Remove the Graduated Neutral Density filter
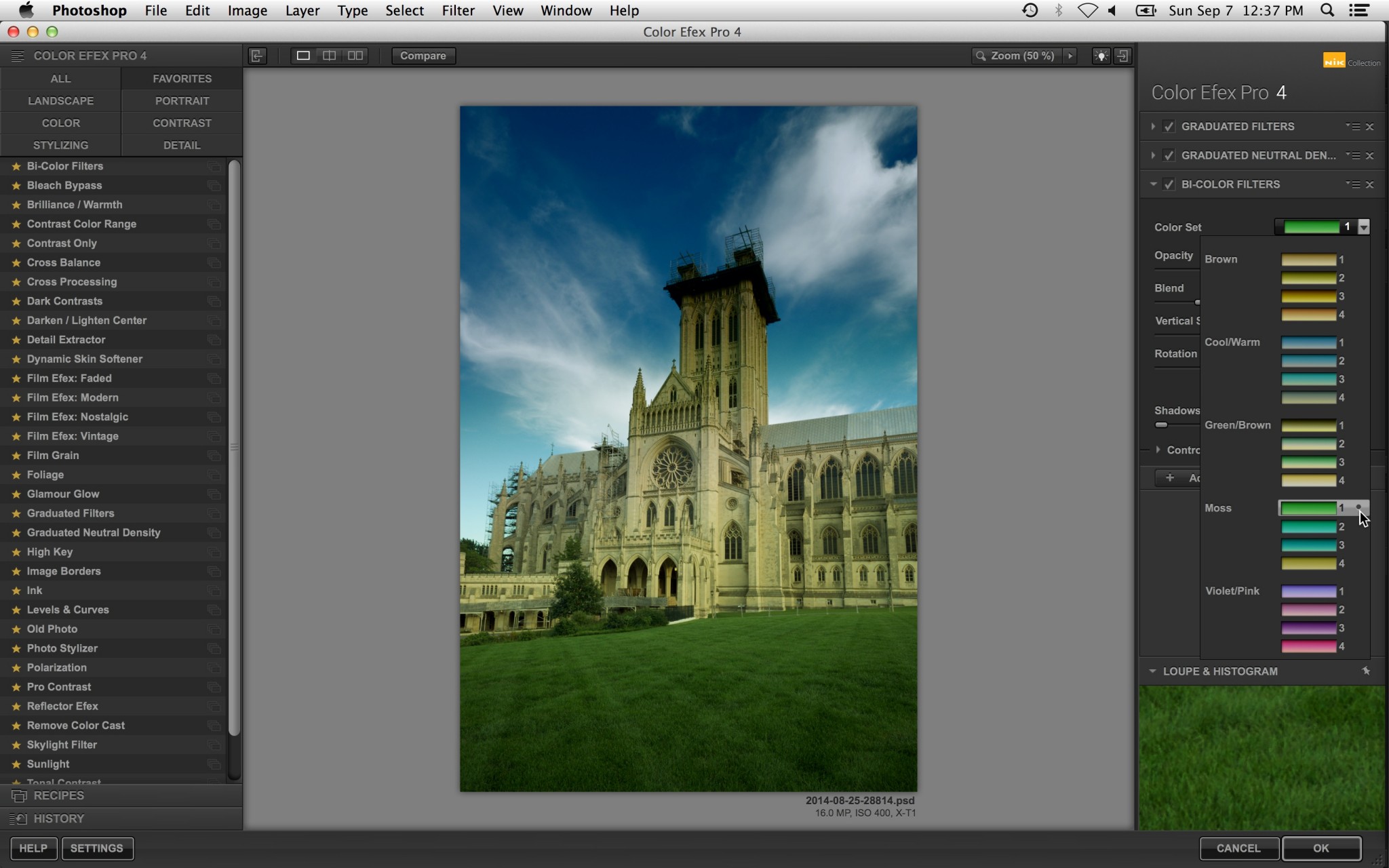 click(1370, 156)
